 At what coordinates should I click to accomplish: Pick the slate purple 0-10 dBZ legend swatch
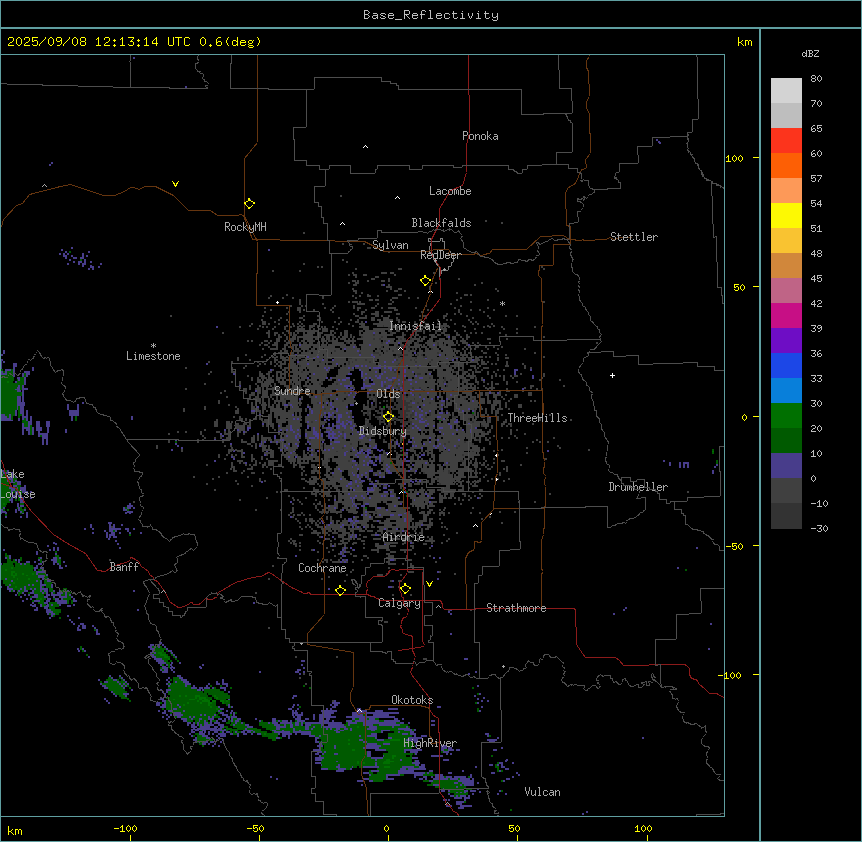tap(786, 466)
